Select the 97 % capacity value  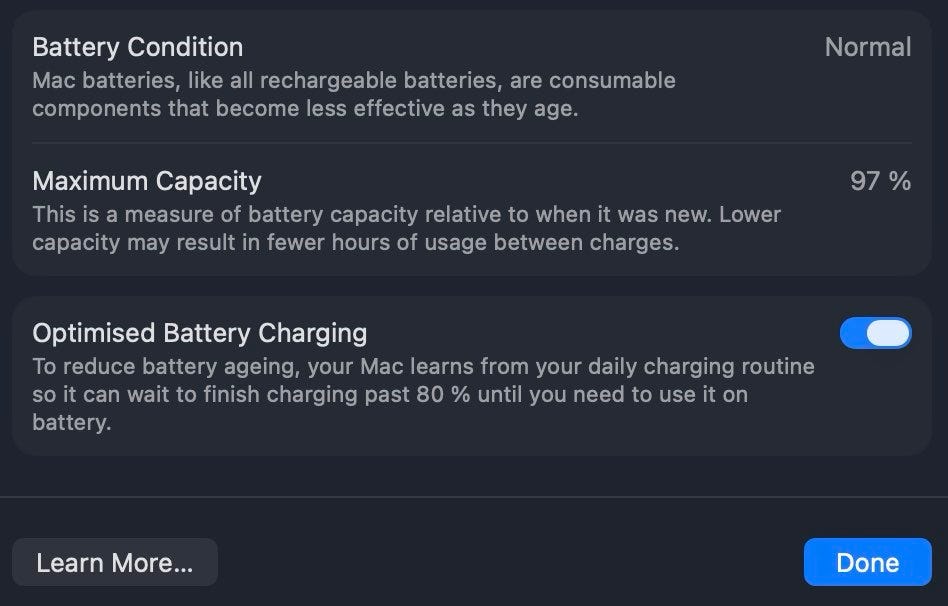[x=880, y=181]
